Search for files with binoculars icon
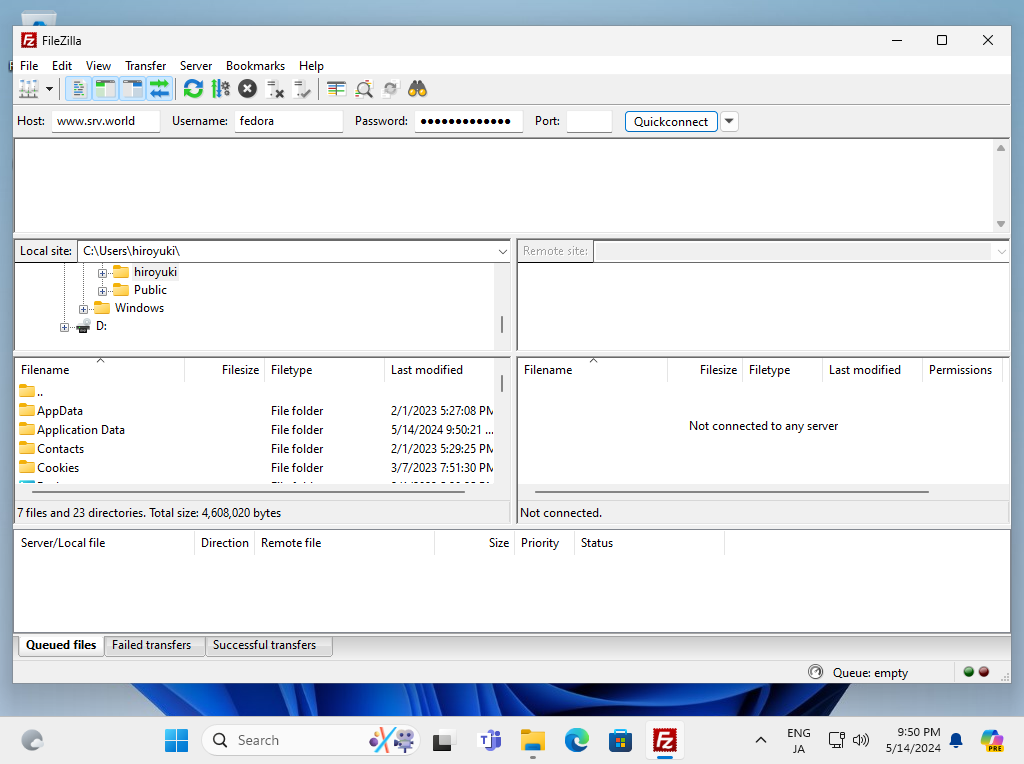1024x764 pixels. pos(417,89)
